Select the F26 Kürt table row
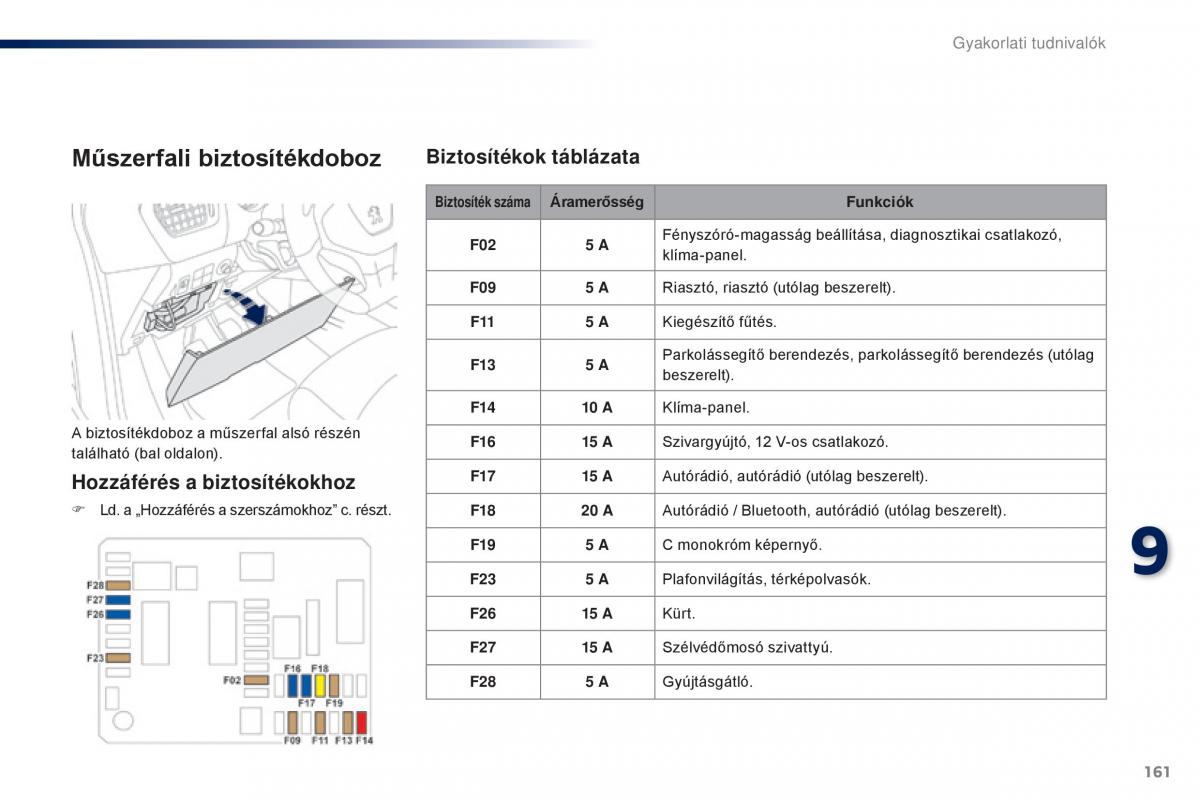Screen dimensions: 1200x800 click(766, 614)
